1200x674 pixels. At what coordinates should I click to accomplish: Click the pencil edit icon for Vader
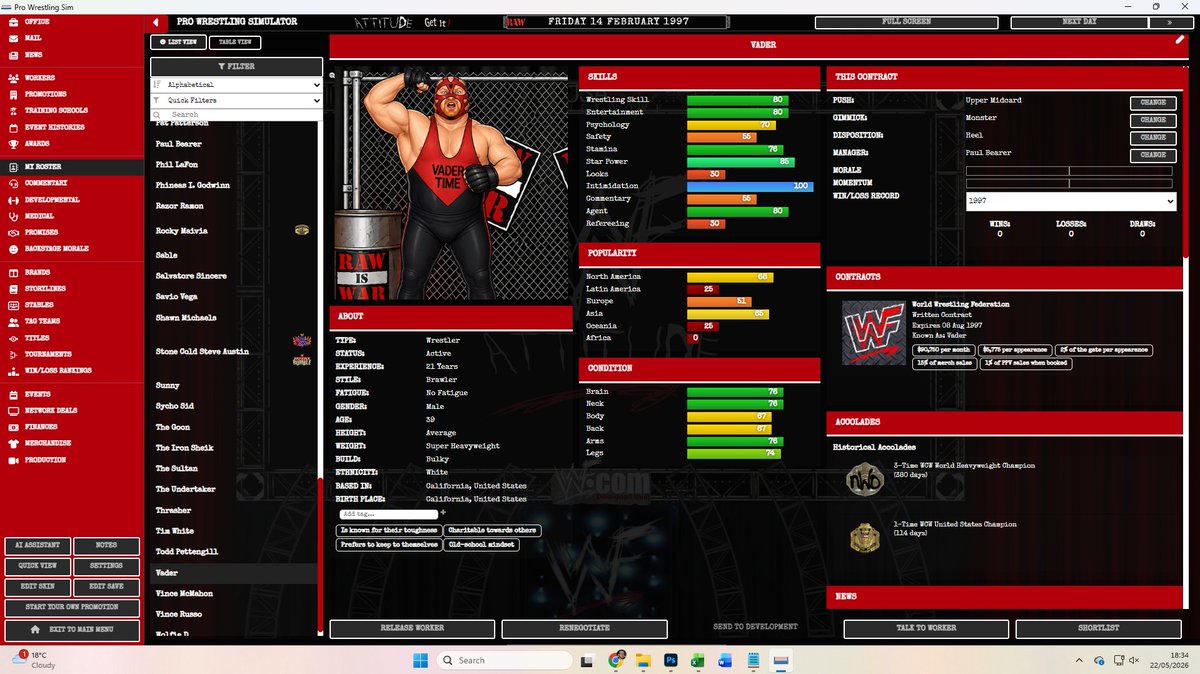1179,40
